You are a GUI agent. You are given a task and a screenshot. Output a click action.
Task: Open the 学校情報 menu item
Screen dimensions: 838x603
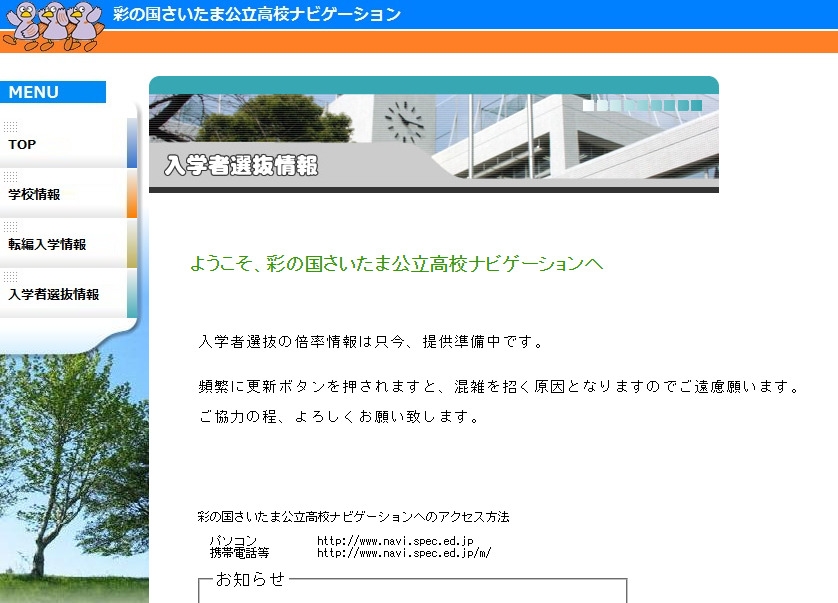pos(68,194)
